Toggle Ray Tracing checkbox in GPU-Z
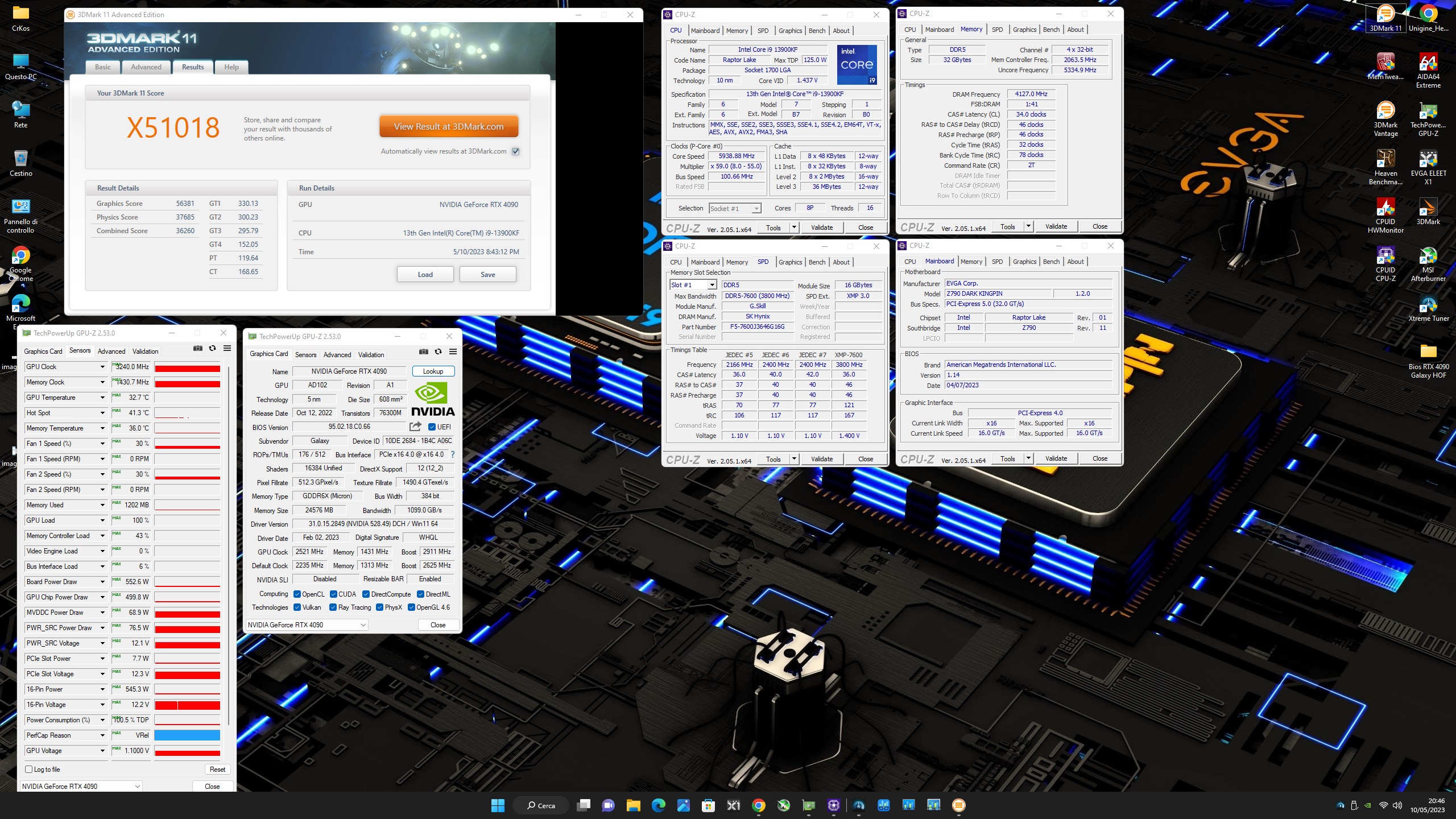Viewport: 1456px width, 819px height. pyautogui.click(x=333, y=607)
